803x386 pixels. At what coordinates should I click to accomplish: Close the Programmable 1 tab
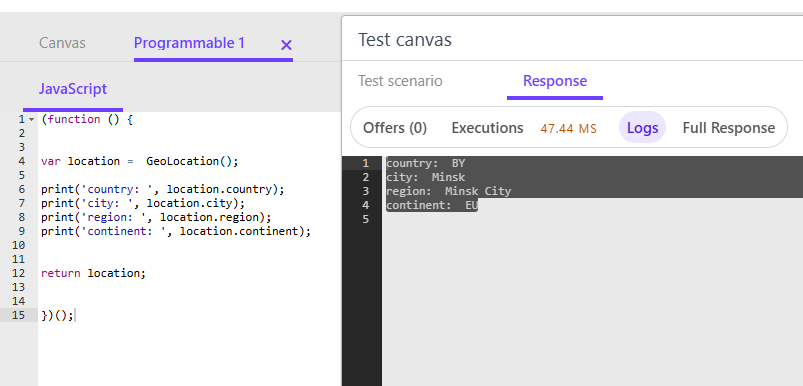click(286, 45)
